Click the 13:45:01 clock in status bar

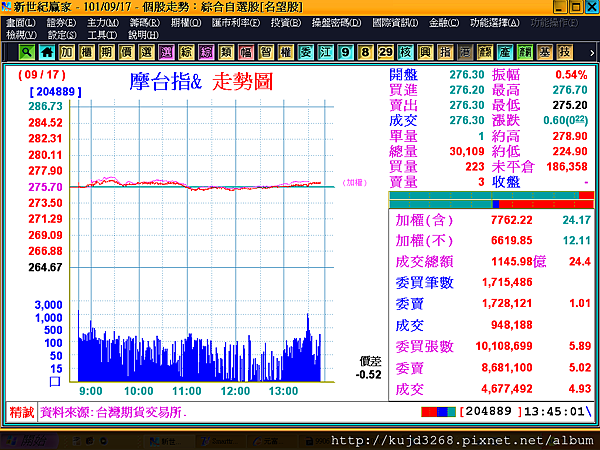554,411
